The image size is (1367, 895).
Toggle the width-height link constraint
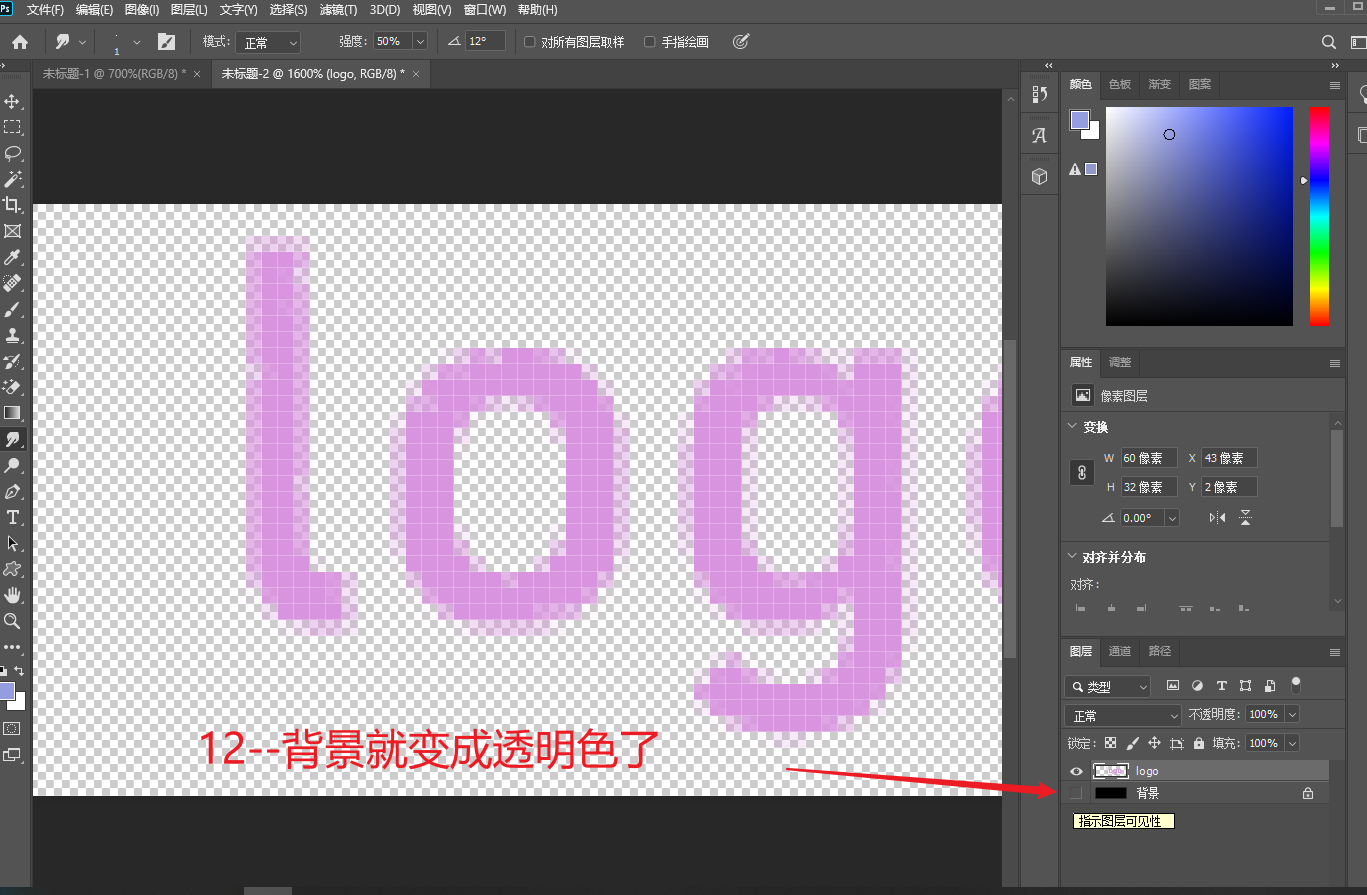click(x=1082, y=472)
